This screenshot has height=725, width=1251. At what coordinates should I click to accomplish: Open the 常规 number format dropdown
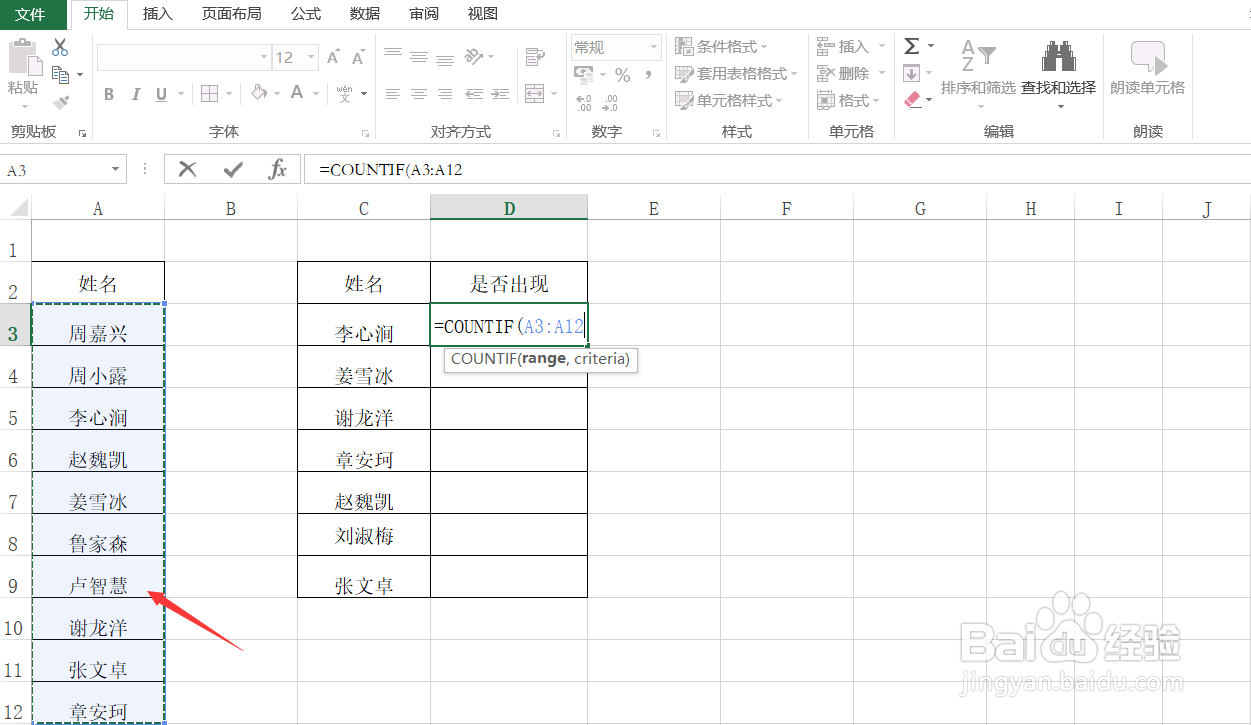[655, 46]
